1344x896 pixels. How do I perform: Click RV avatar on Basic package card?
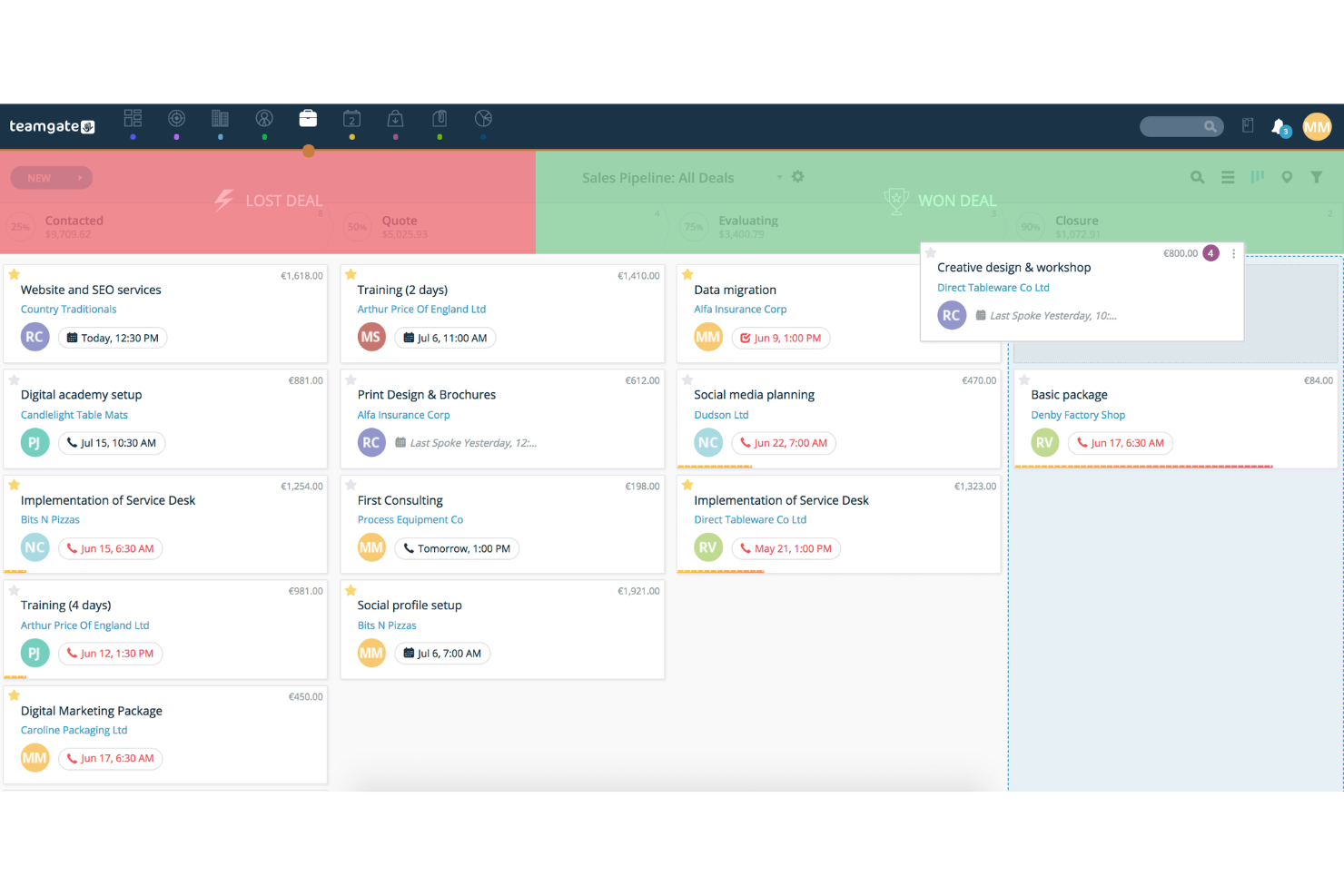pyautogui.click(x=1044, y=443)
